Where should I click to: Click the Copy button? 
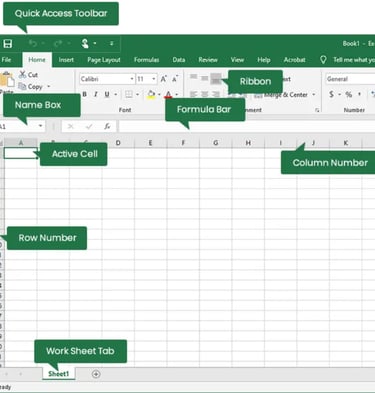click(x=31, y=87)
